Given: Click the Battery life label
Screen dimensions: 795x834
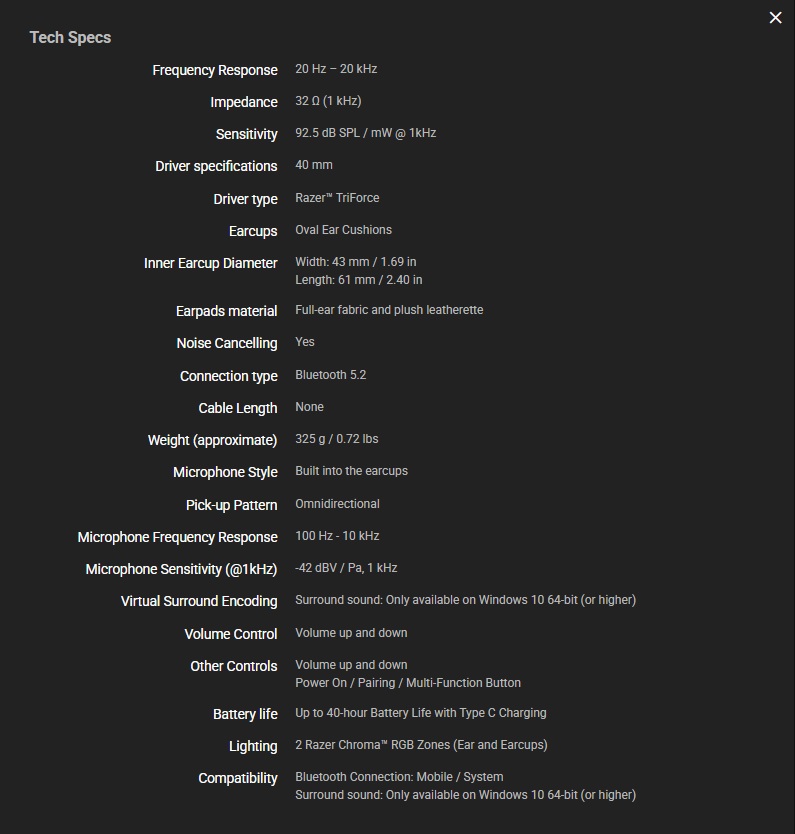Looking at the screenshot, I should [245, 714].
